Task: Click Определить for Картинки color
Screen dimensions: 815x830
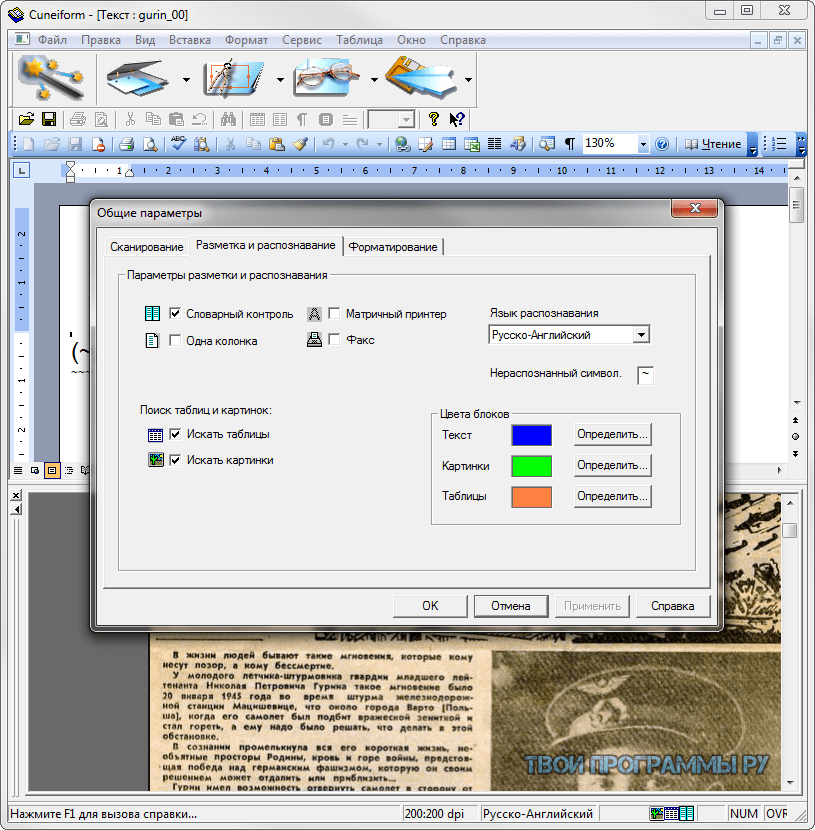Action: click(612, 466)
